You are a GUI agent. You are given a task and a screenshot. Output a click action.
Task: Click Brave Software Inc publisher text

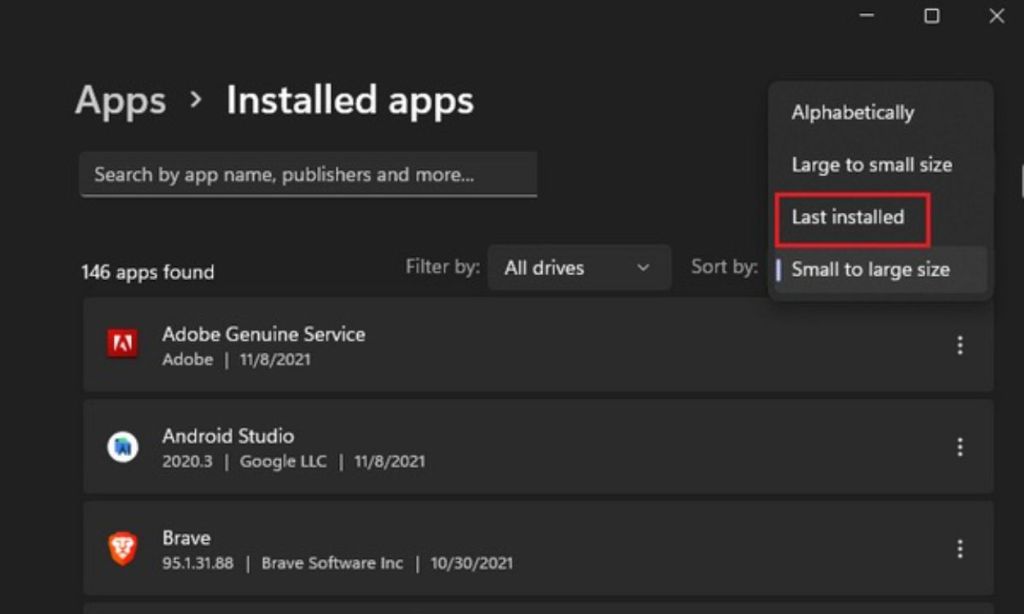click(332, 563)
